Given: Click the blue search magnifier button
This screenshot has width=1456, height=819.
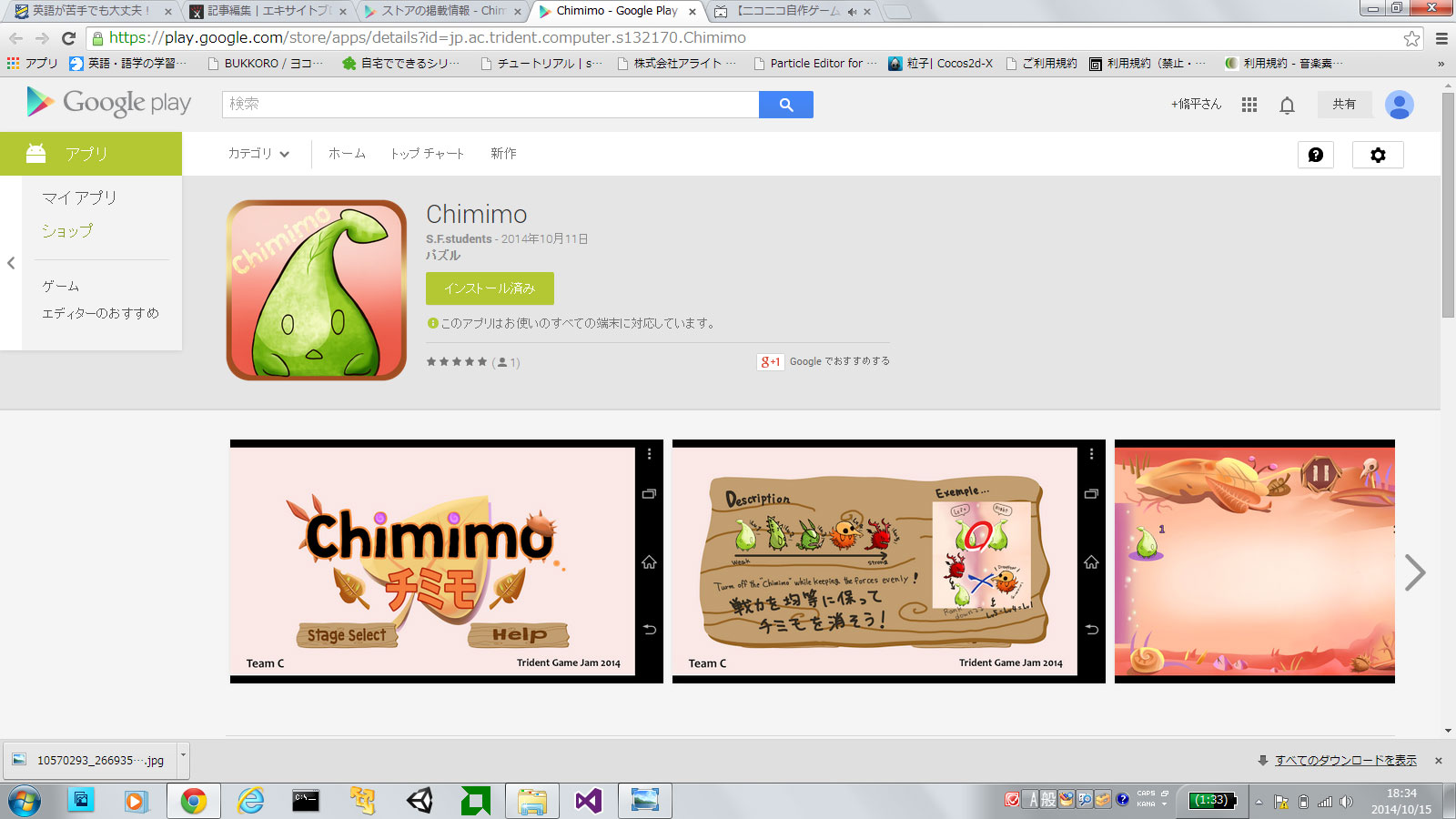Looking at the screenshot, I should click(x=786, y=105).
